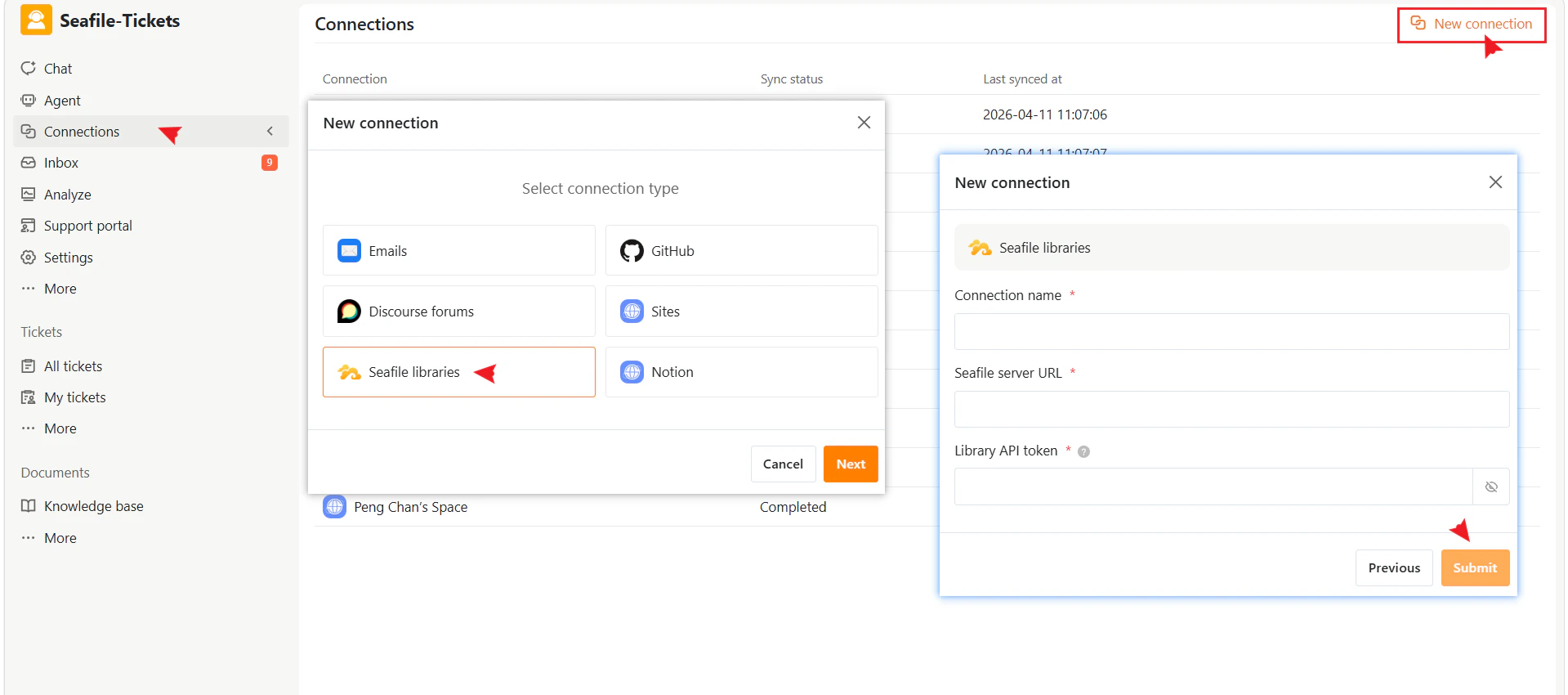Open the Analyze sidebar item
1568x695 pixels.
click(68, 195)
